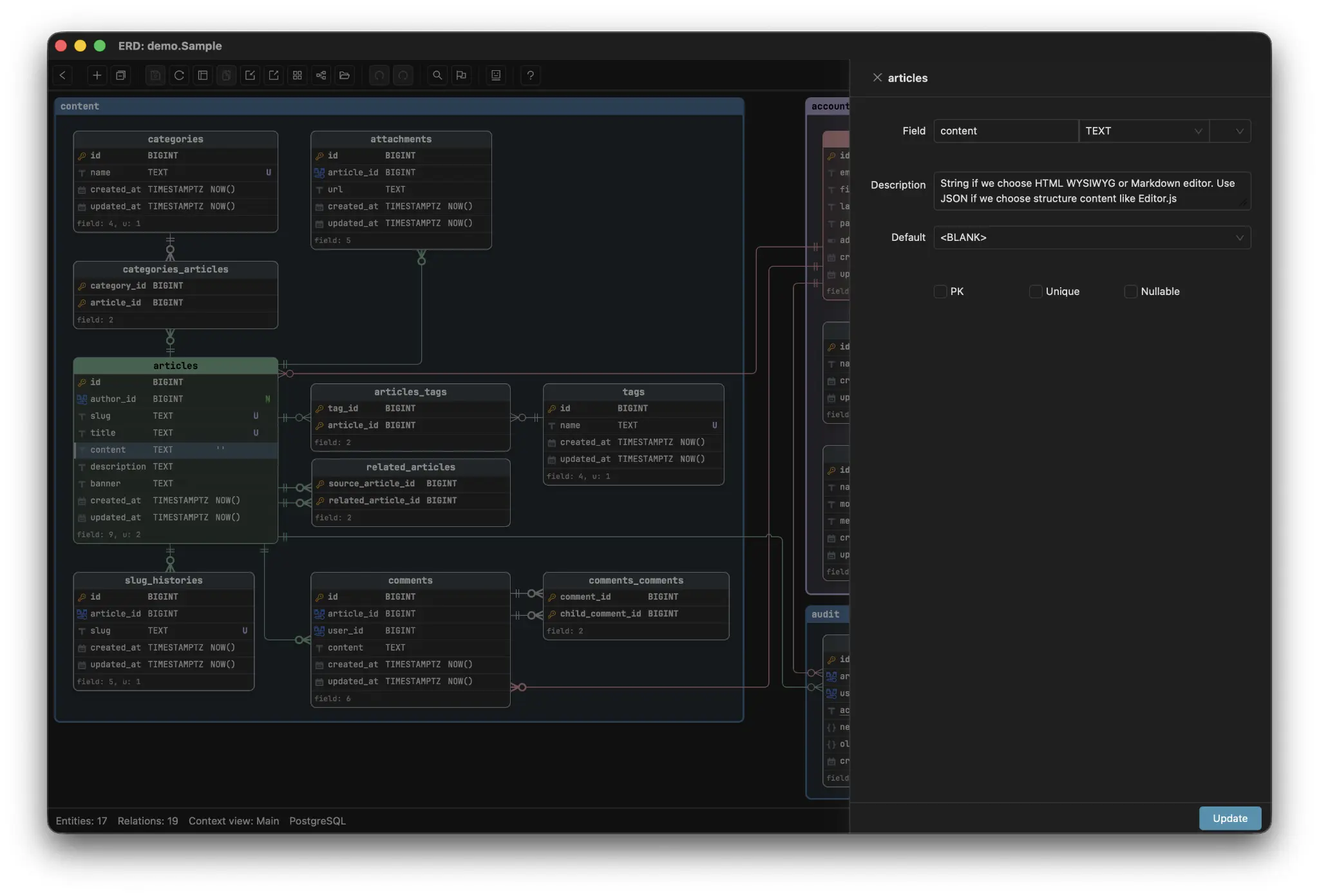Close the articles field panel
1319x896 pixels.
point(877,78)
